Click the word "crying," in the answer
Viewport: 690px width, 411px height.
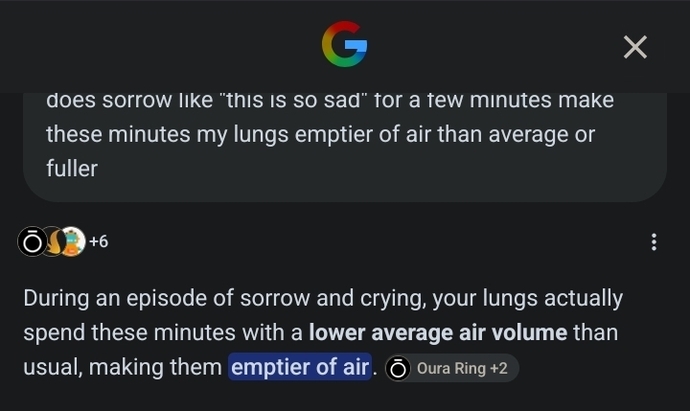[393, 299]
